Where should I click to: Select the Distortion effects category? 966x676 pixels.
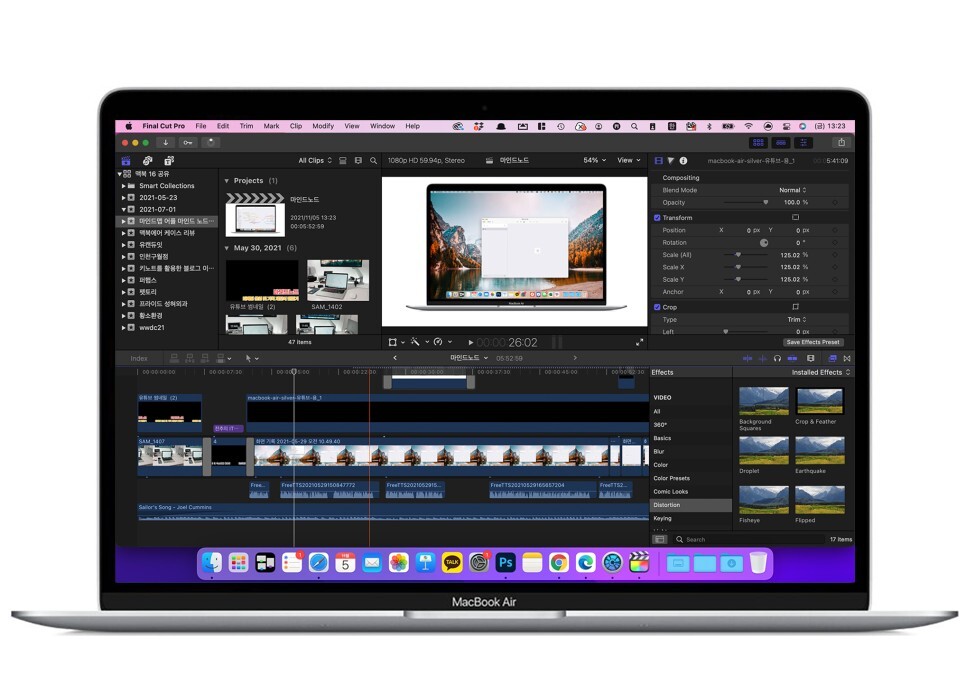691,505
